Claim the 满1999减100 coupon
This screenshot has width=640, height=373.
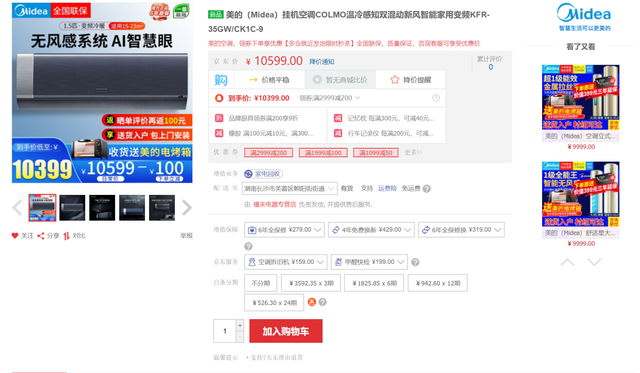click(323, 153)
